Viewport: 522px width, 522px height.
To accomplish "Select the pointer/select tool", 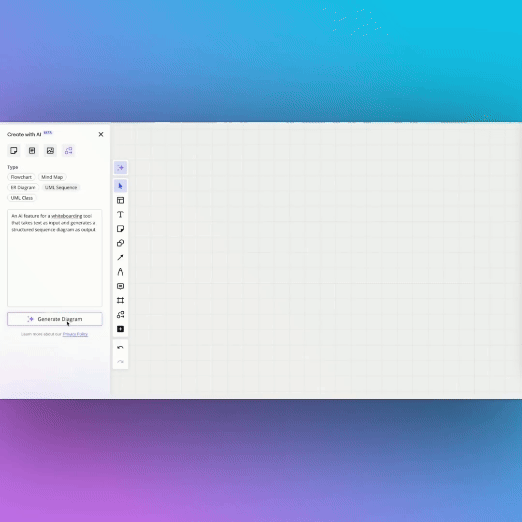I will (120, 186).
